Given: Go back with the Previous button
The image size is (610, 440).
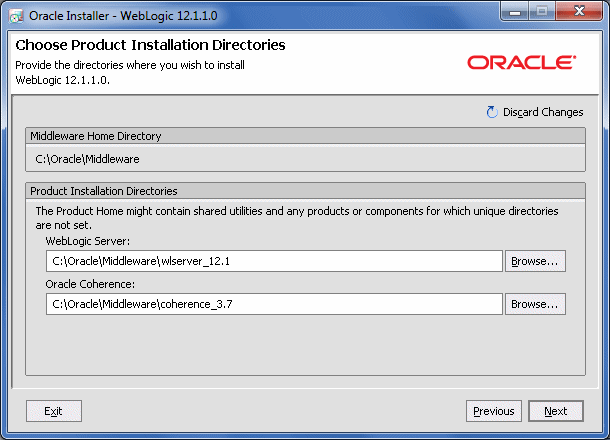Looking at the screenshot, I should pyautogui.click(x=494, y=411).
